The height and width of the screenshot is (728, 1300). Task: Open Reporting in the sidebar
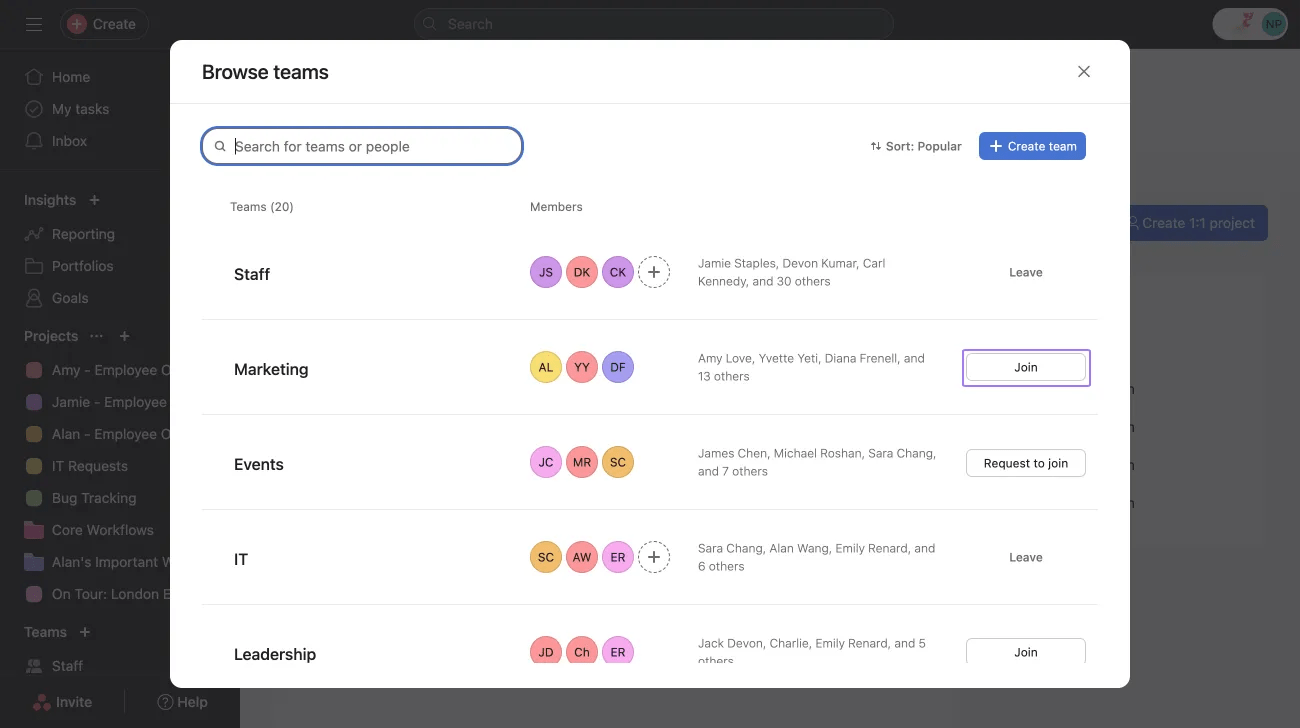[83, 234]
